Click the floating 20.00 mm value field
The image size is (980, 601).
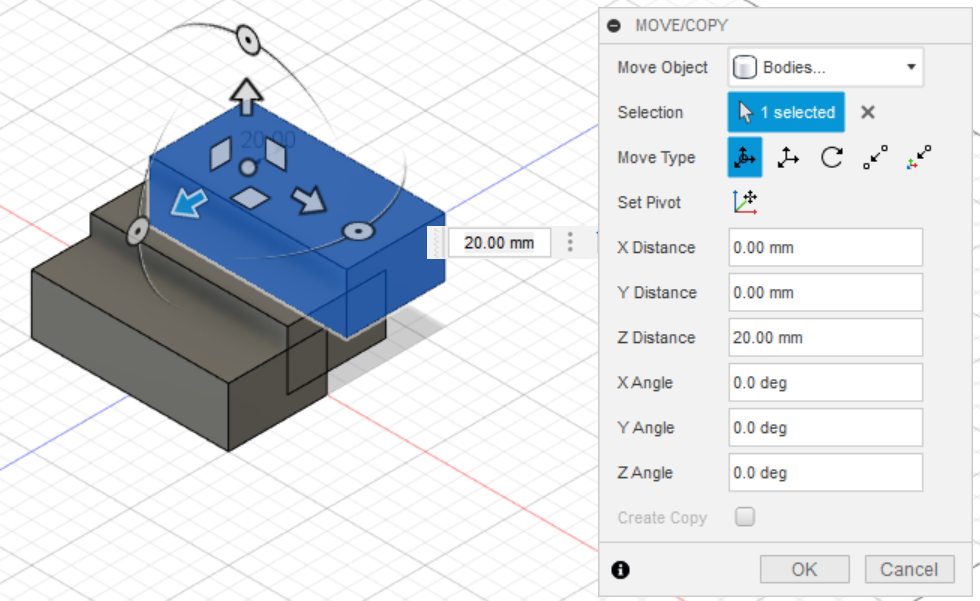(x=499, y=242)
